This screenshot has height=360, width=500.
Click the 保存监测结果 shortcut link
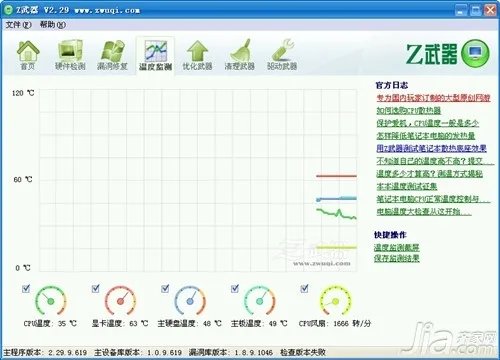(397, 258)
